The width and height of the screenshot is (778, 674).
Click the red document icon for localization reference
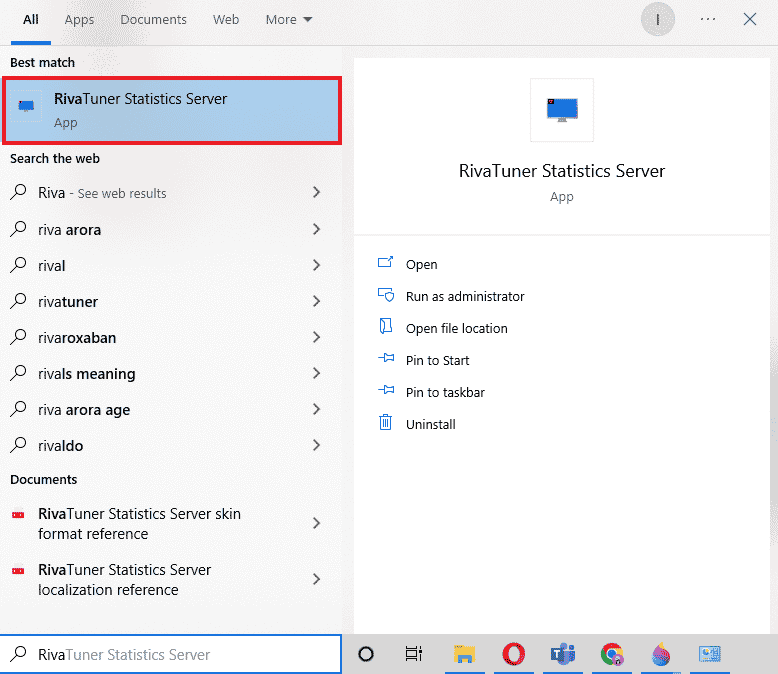coord(18,571)
